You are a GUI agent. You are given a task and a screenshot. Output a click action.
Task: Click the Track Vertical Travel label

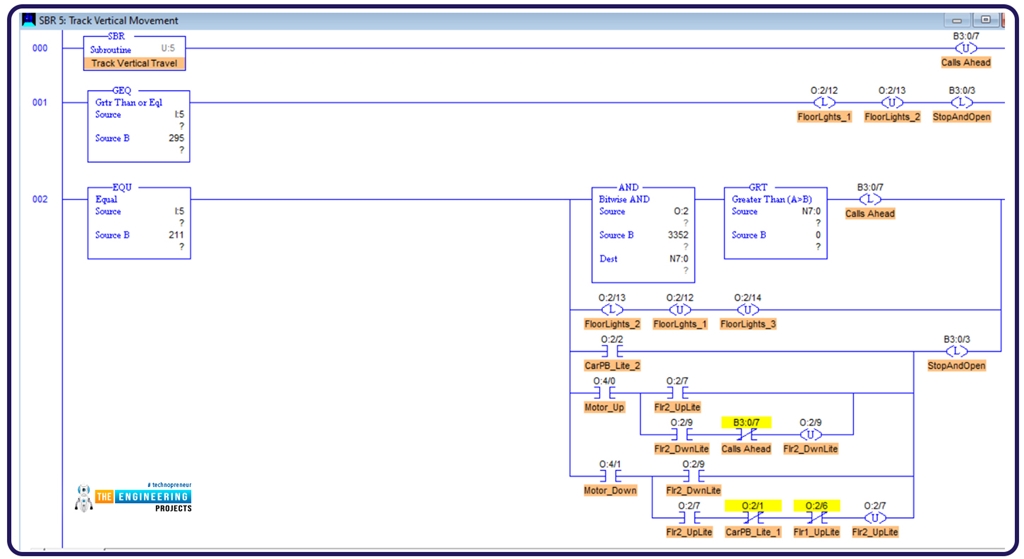click(x=134, y=63)
